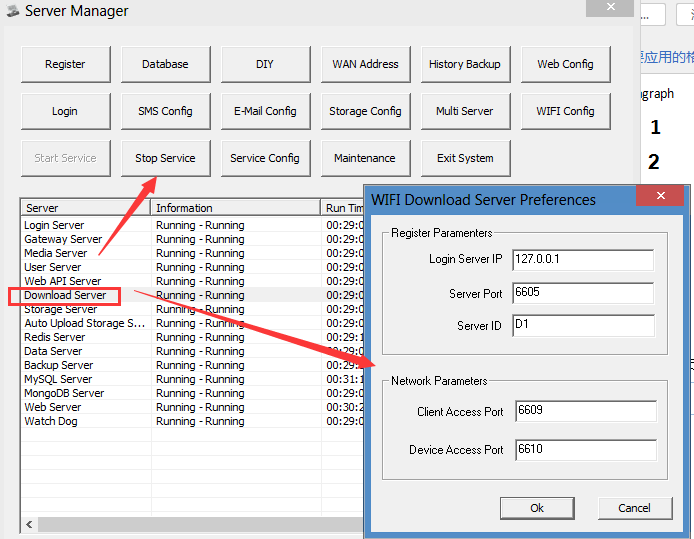694x539 pixels.
Task: Open Storage Config
Action: pos(366,111)
